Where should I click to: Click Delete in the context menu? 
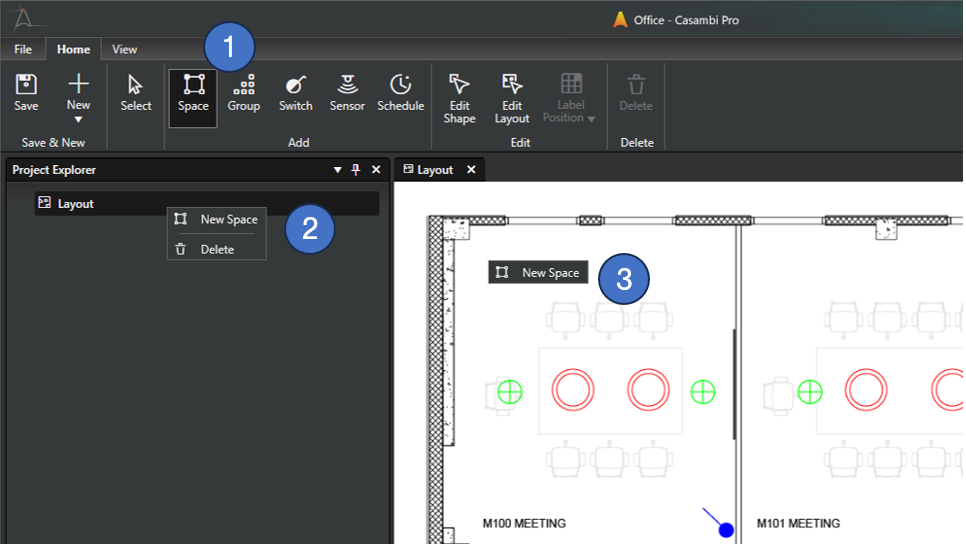click(x=217, y=249)
